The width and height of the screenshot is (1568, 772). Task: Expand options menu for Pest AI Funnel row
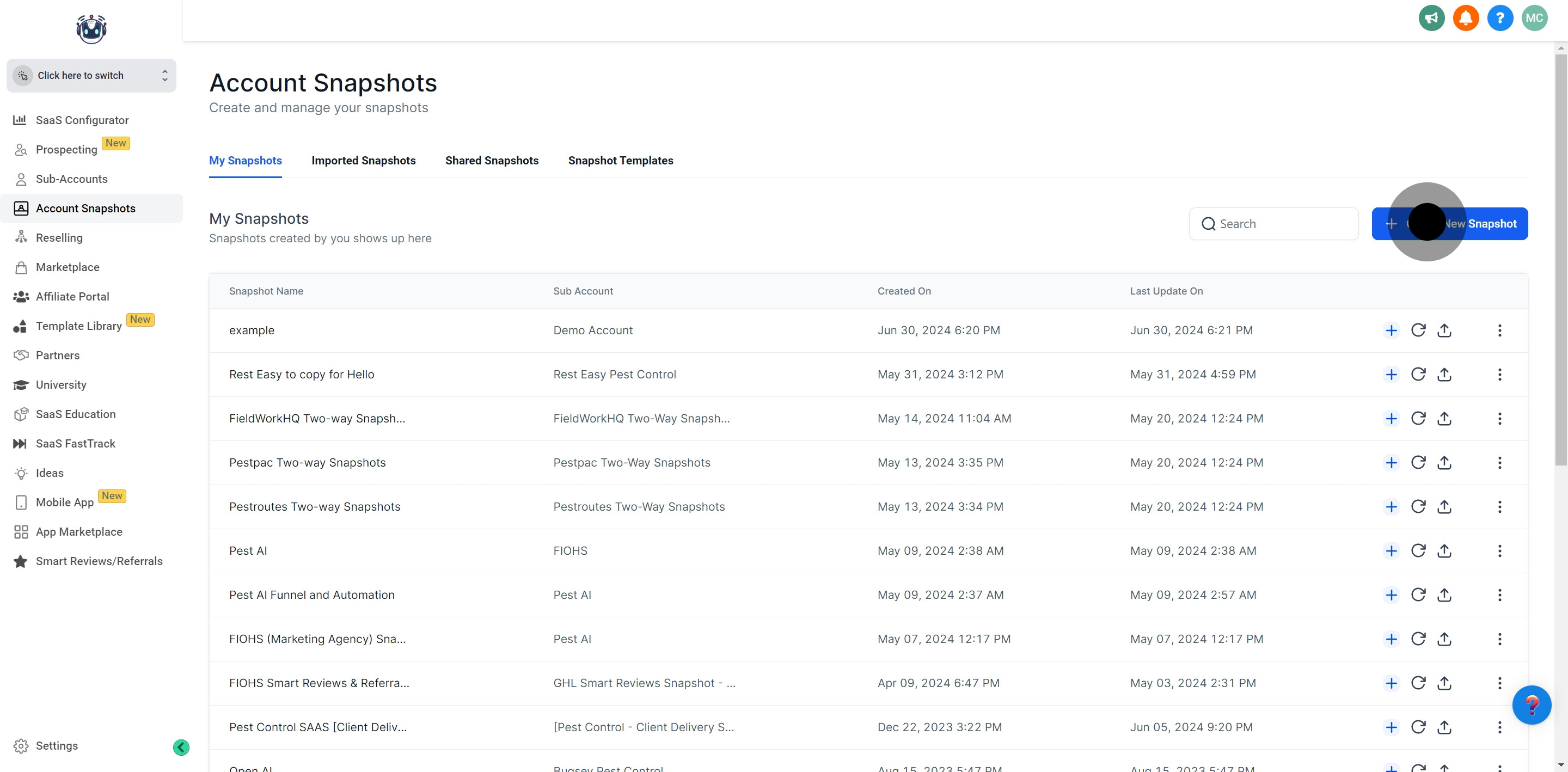coord(1499,595)
